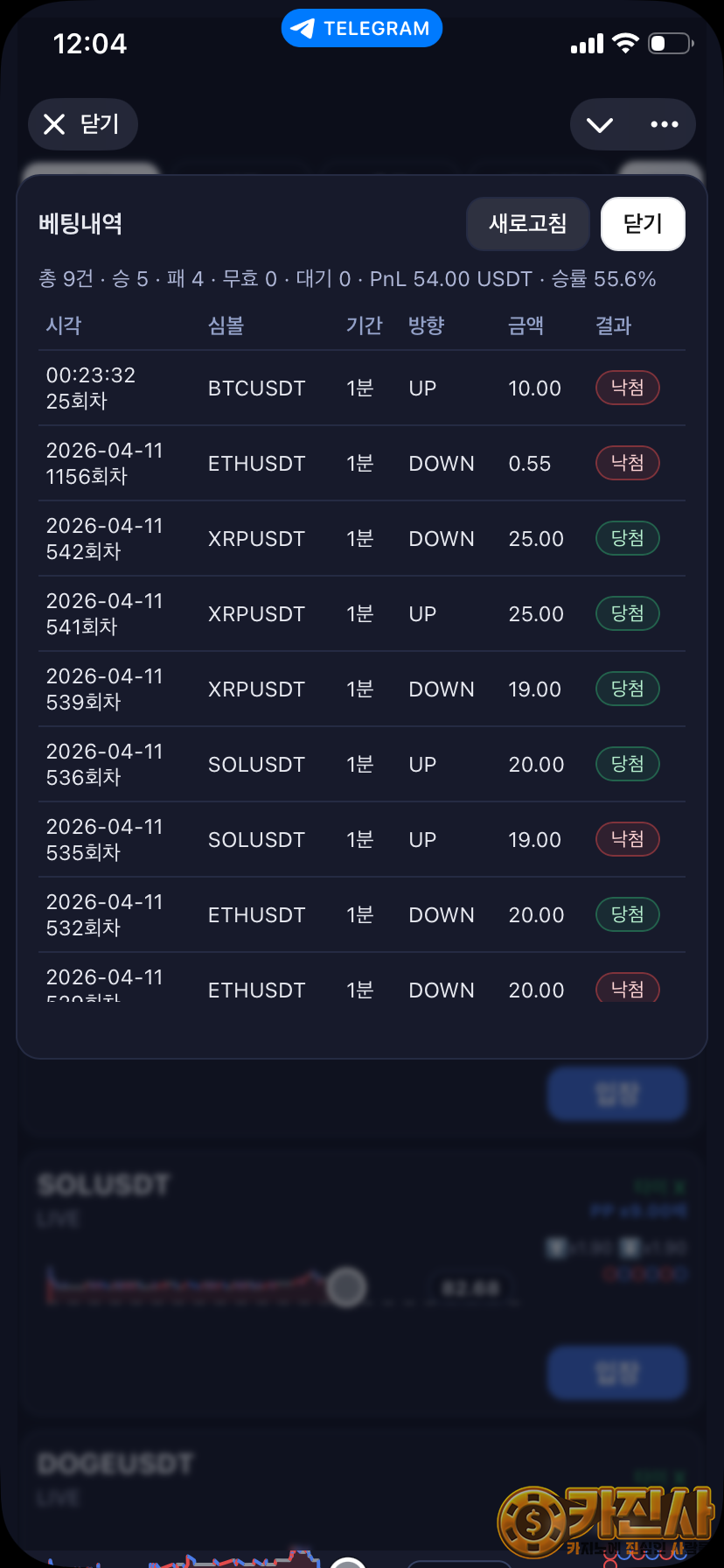Open the XRPUSDT 539회차 bet row

[x=350, y=689]
